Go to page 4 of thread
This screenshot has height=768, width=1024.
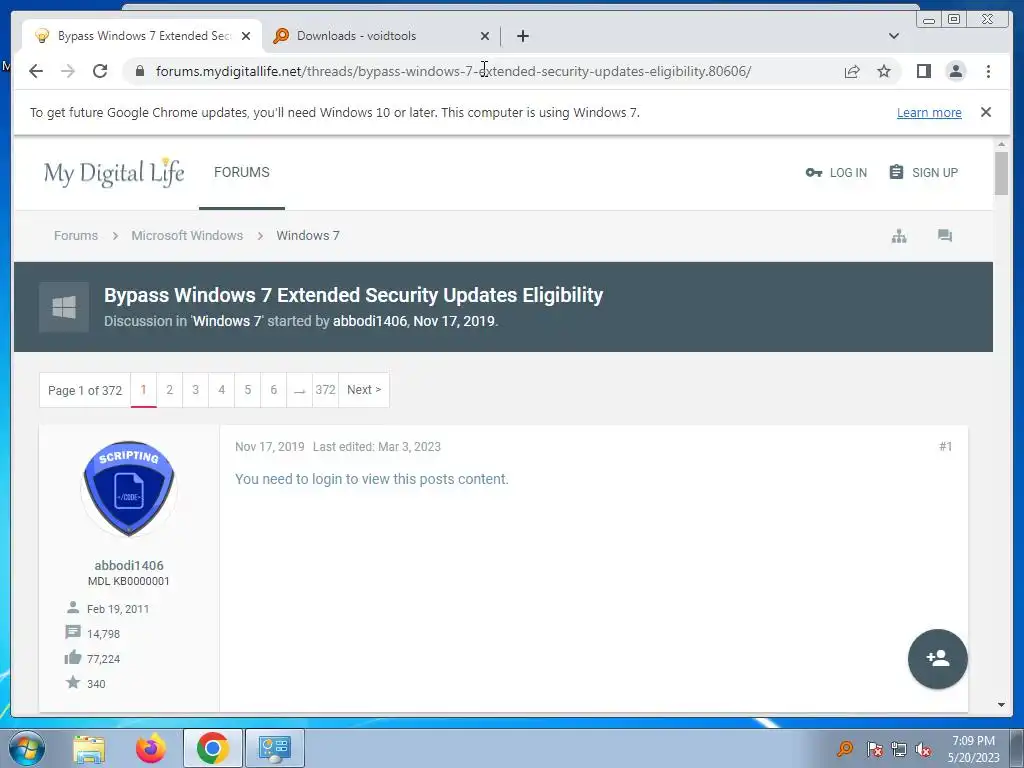pos(221,390)
